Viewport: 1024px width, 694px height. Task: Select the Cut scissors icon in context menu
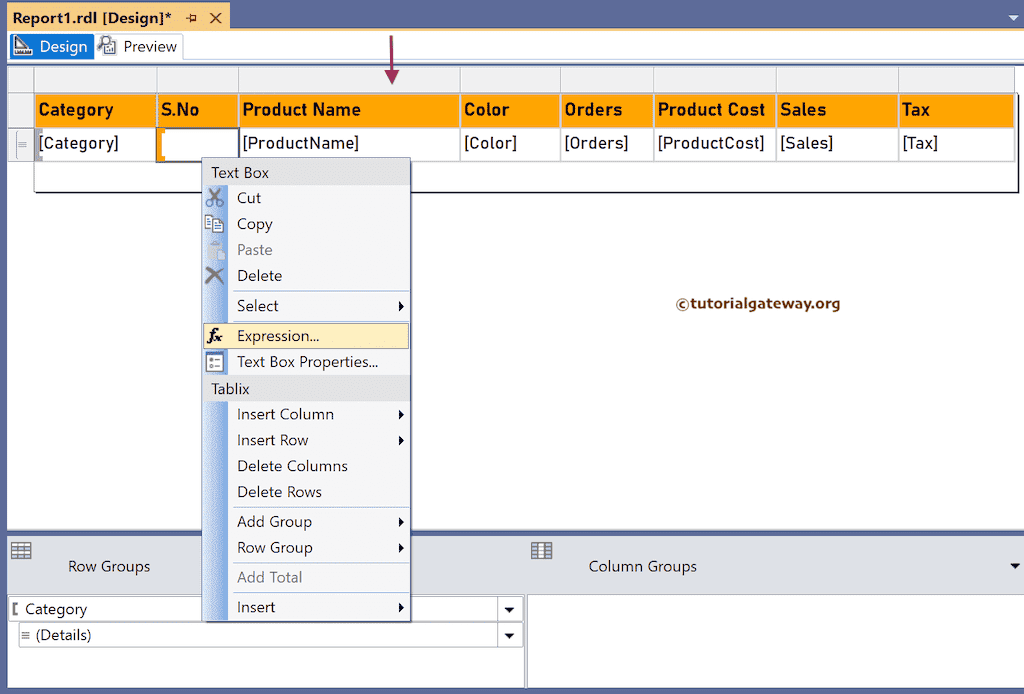[x=215, y=198]
